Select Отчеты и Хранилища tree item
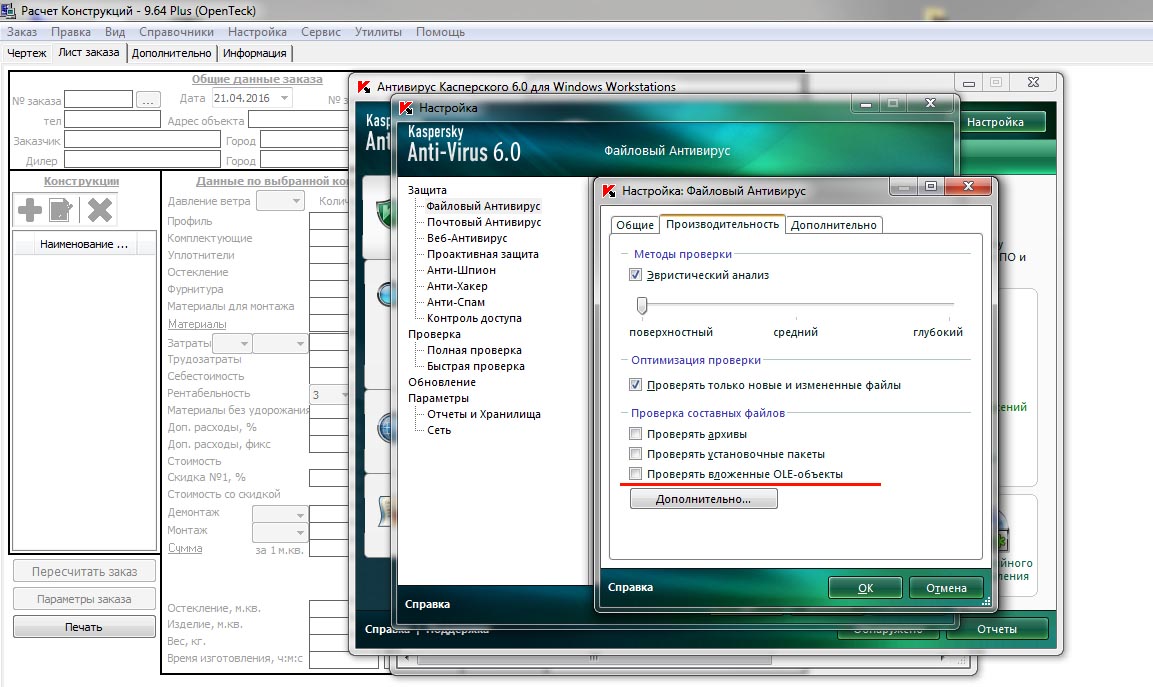 coord(484,414)
